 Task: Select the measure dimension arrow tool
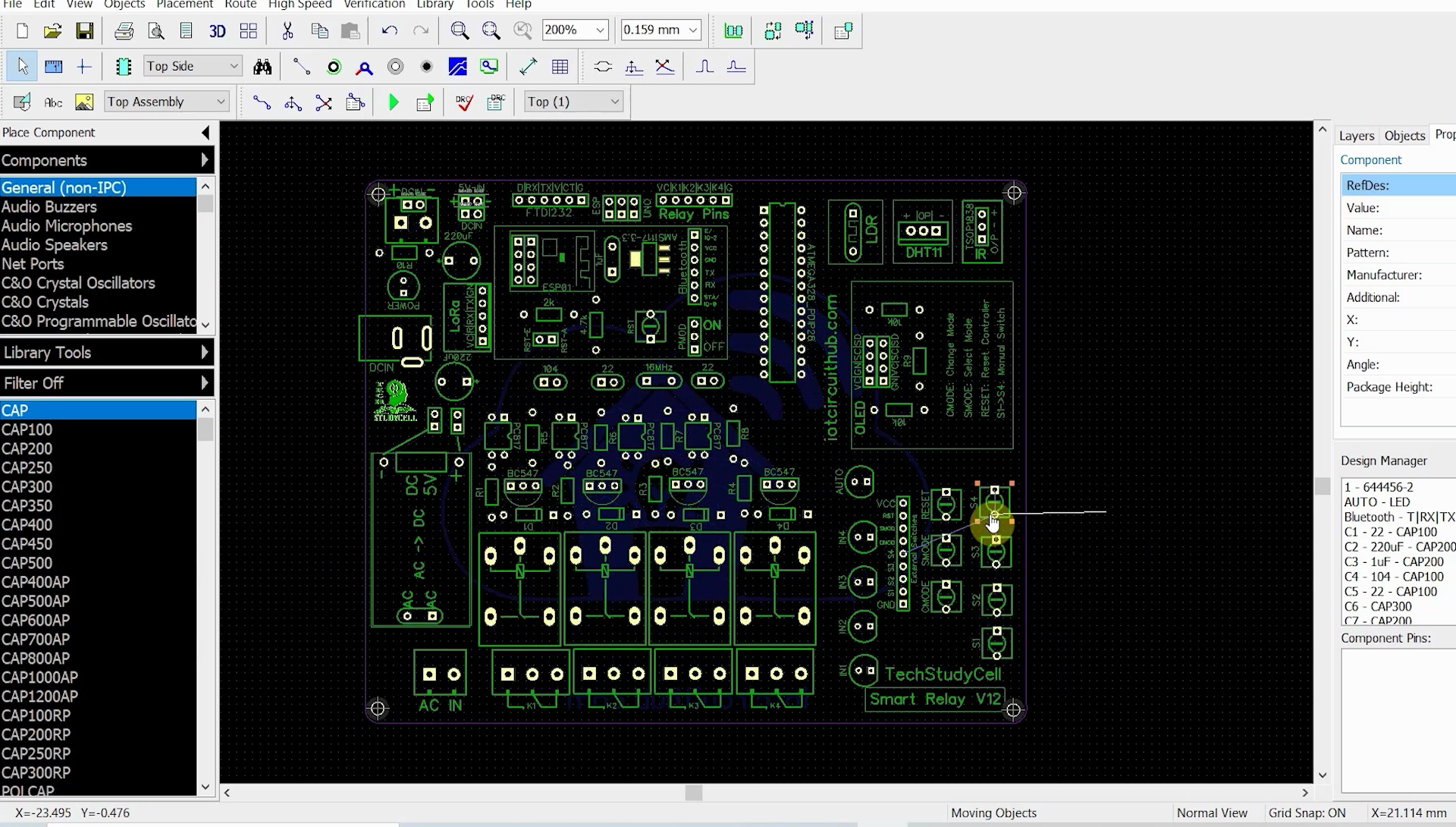click(529, 67)
